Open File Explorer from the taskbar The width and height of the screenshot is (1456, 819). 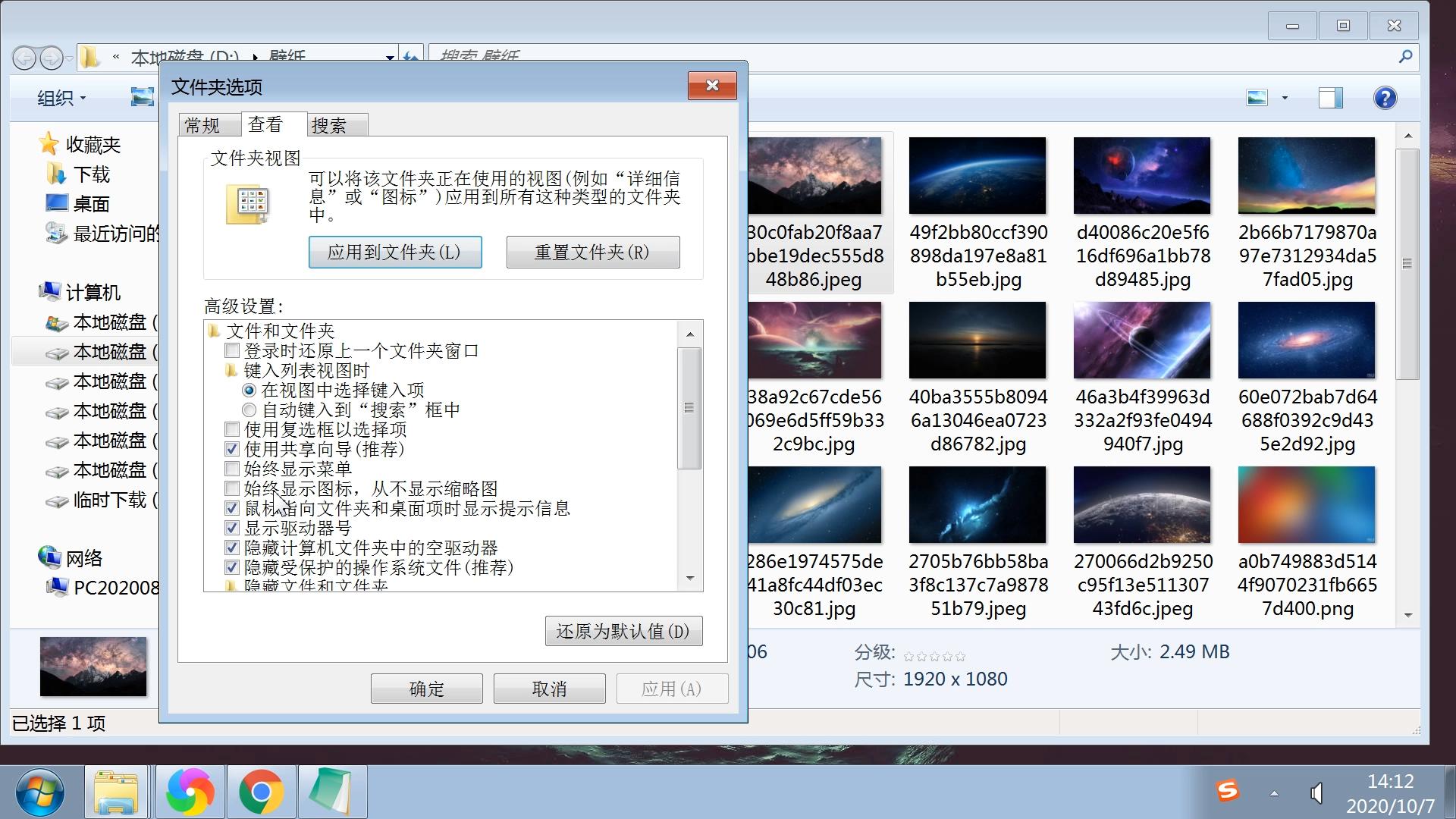(x=115, y=791)
